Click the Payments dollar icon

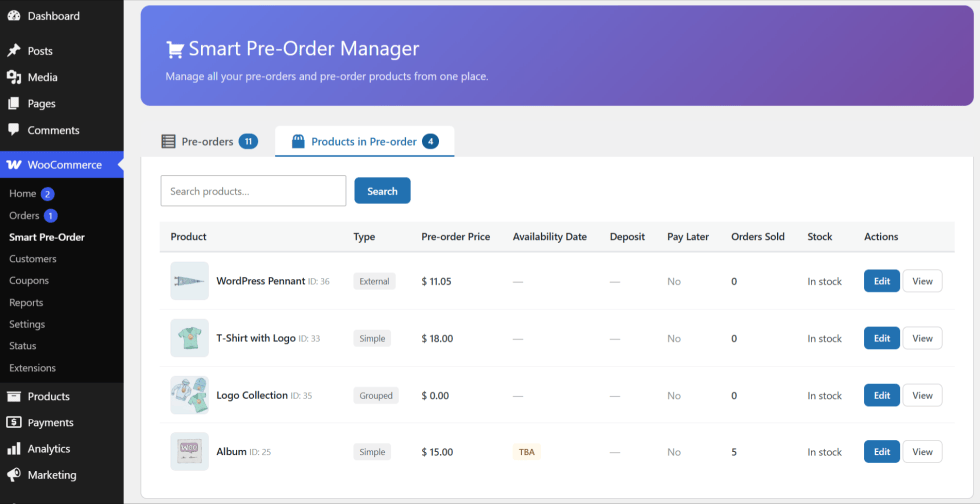click(14, 422)
